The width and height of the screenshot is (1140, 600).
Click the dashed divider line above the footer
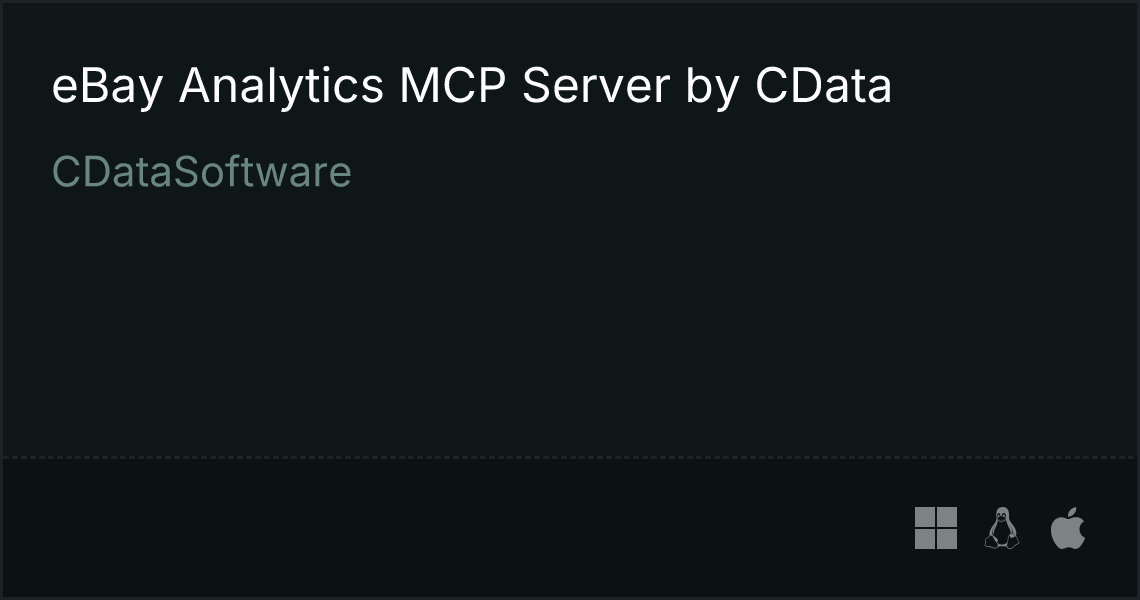[570, 457]
